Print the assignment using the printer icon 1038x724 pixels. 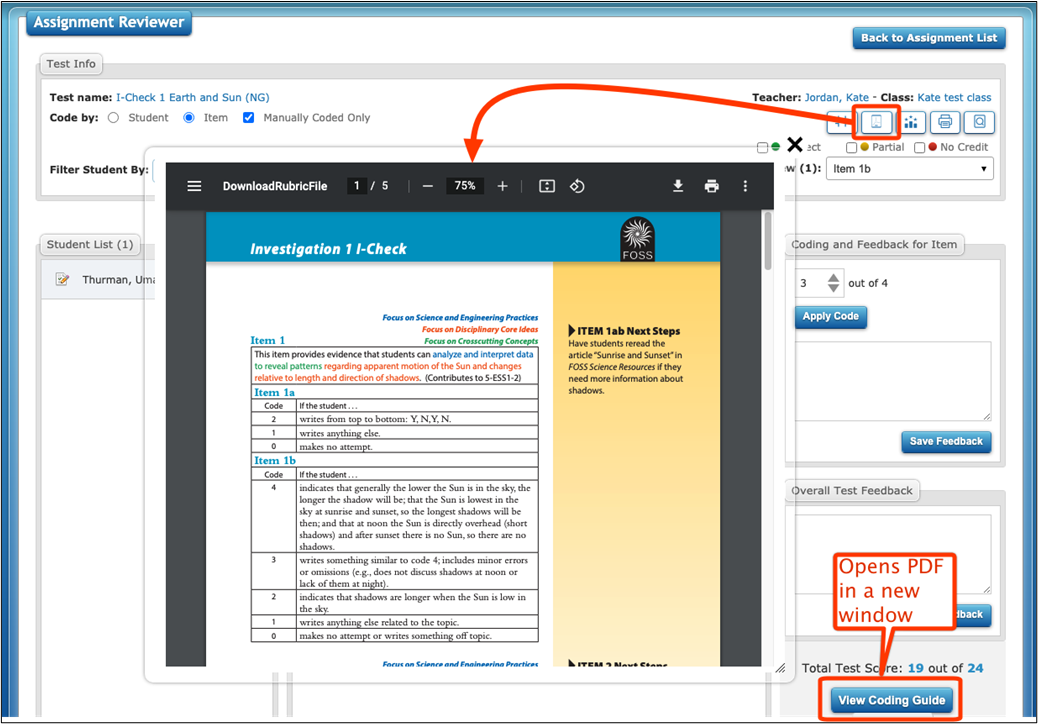tap(946, 122)
